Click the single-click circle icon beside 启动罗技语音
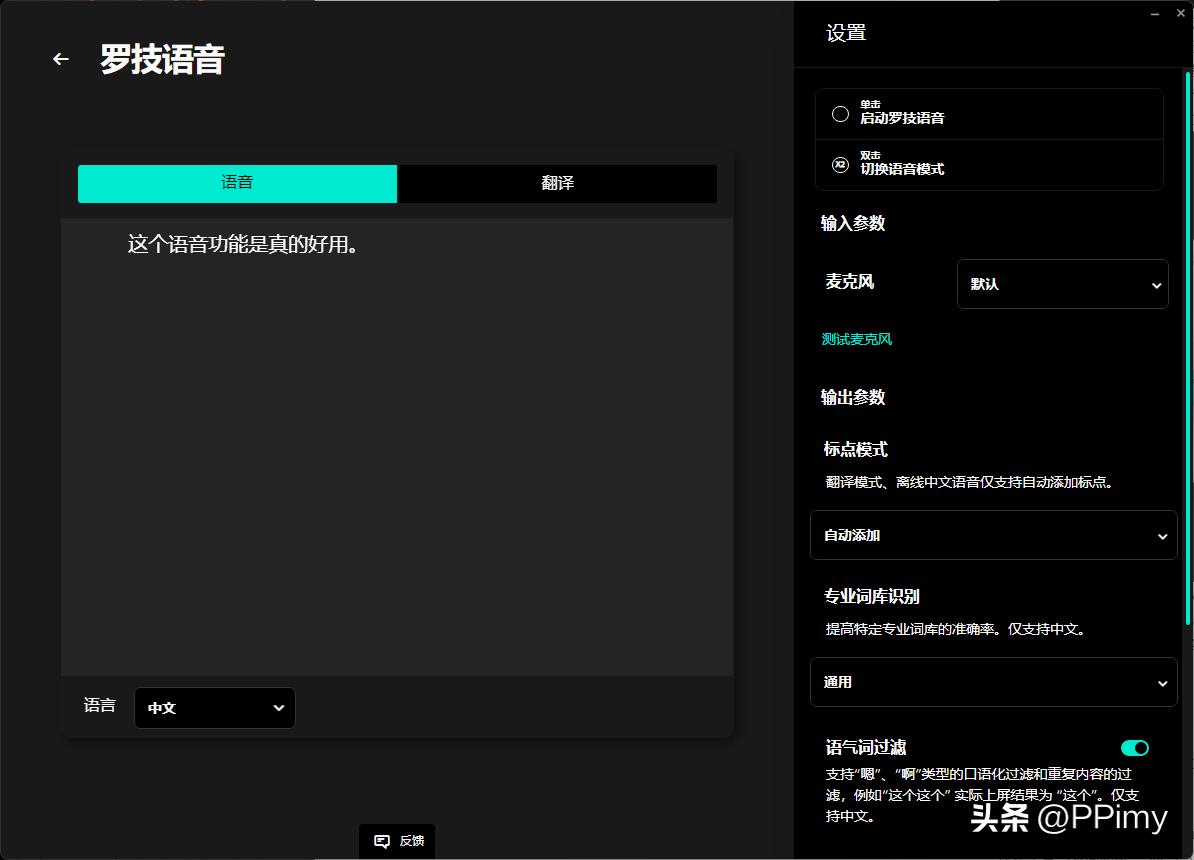This screenshot has width=1194, height=860. 840,113
